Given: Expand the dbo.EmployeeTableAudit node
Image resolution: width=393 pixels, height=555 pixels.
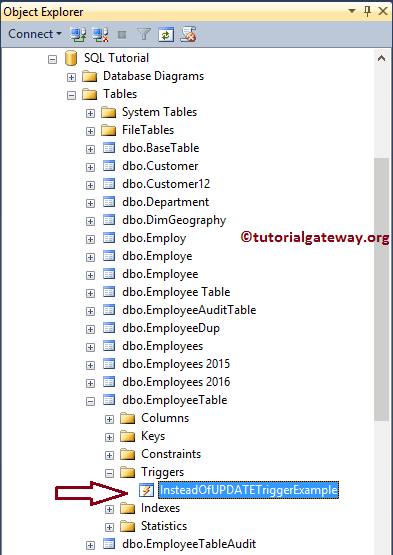Looking at the screenshot, I should coord(91,545).
